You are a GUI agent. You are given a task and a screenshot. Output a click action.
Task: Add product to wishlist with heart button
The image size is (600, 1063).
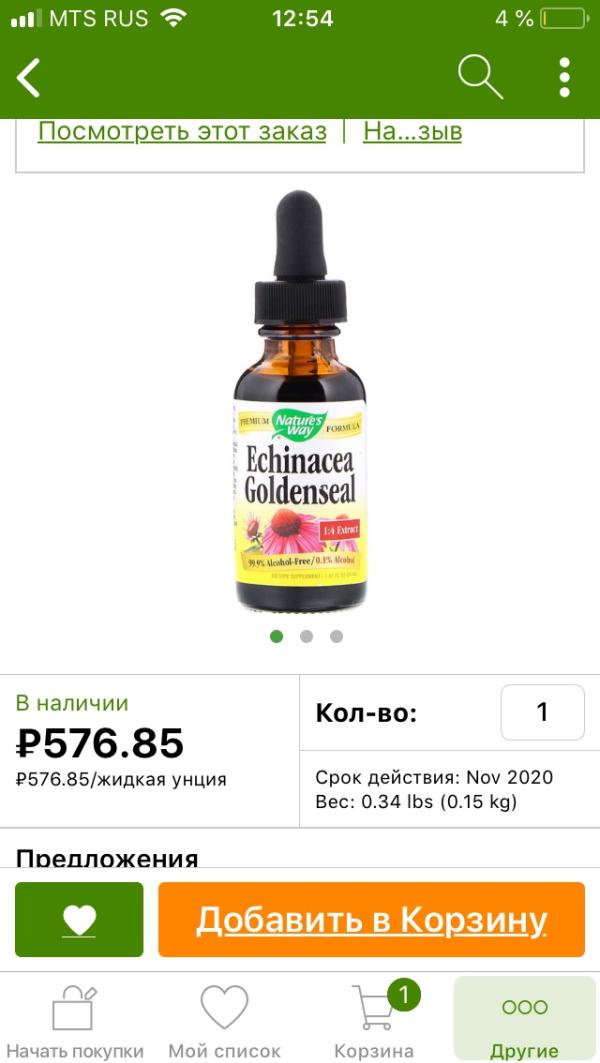[79, 919]
